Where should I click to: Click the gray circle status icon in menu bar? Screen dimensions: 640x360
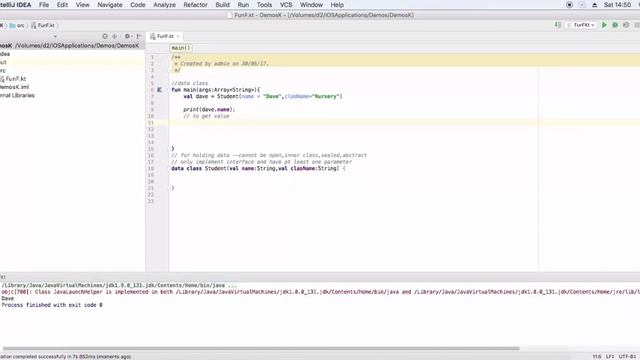[582, 5]
